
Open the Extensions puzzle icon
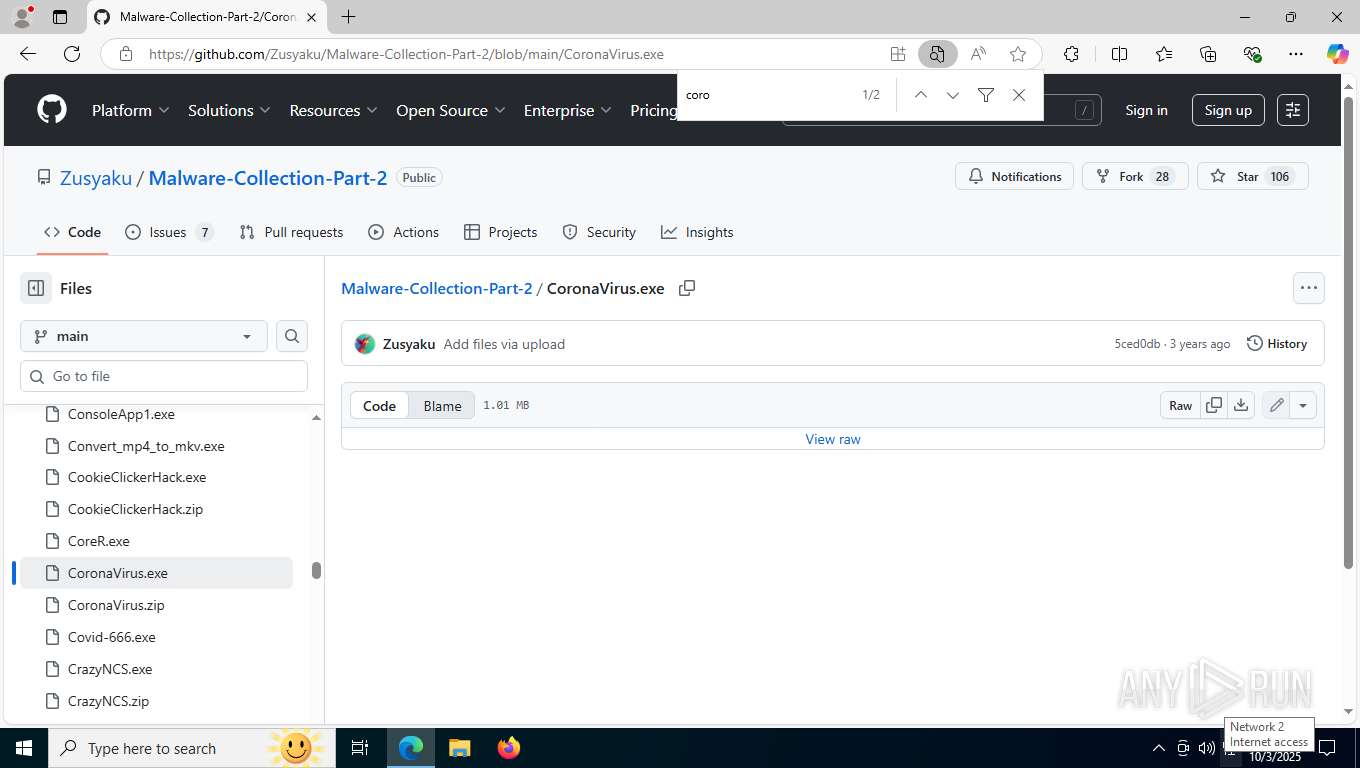(x=1071, y=54)
